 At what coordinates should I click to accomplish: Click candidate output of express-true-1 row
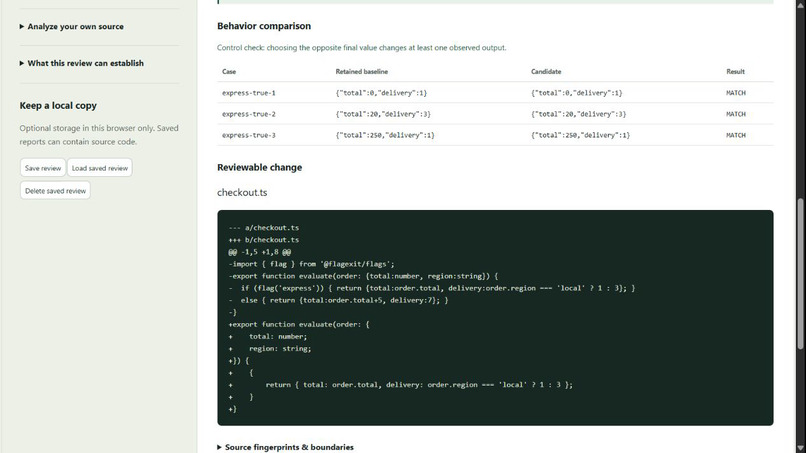pos(577,93)
